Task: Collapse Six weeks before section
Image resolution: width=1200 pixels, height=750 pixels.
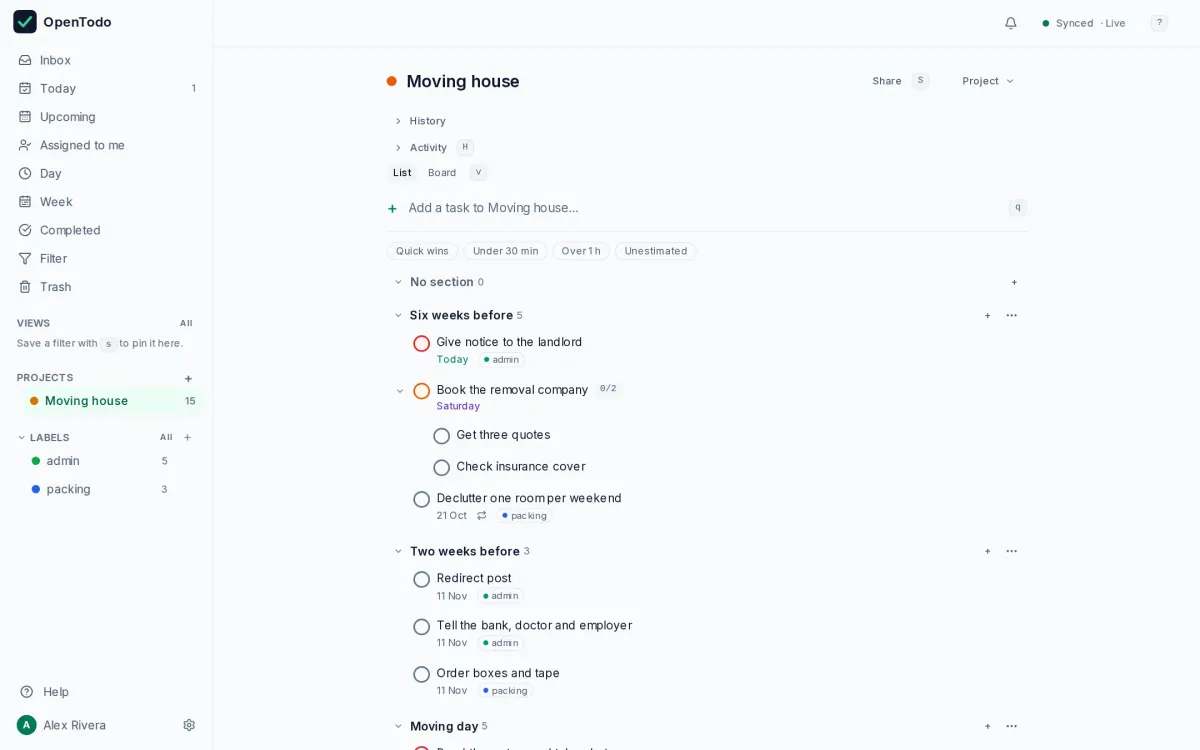Action: pos(398,315)
